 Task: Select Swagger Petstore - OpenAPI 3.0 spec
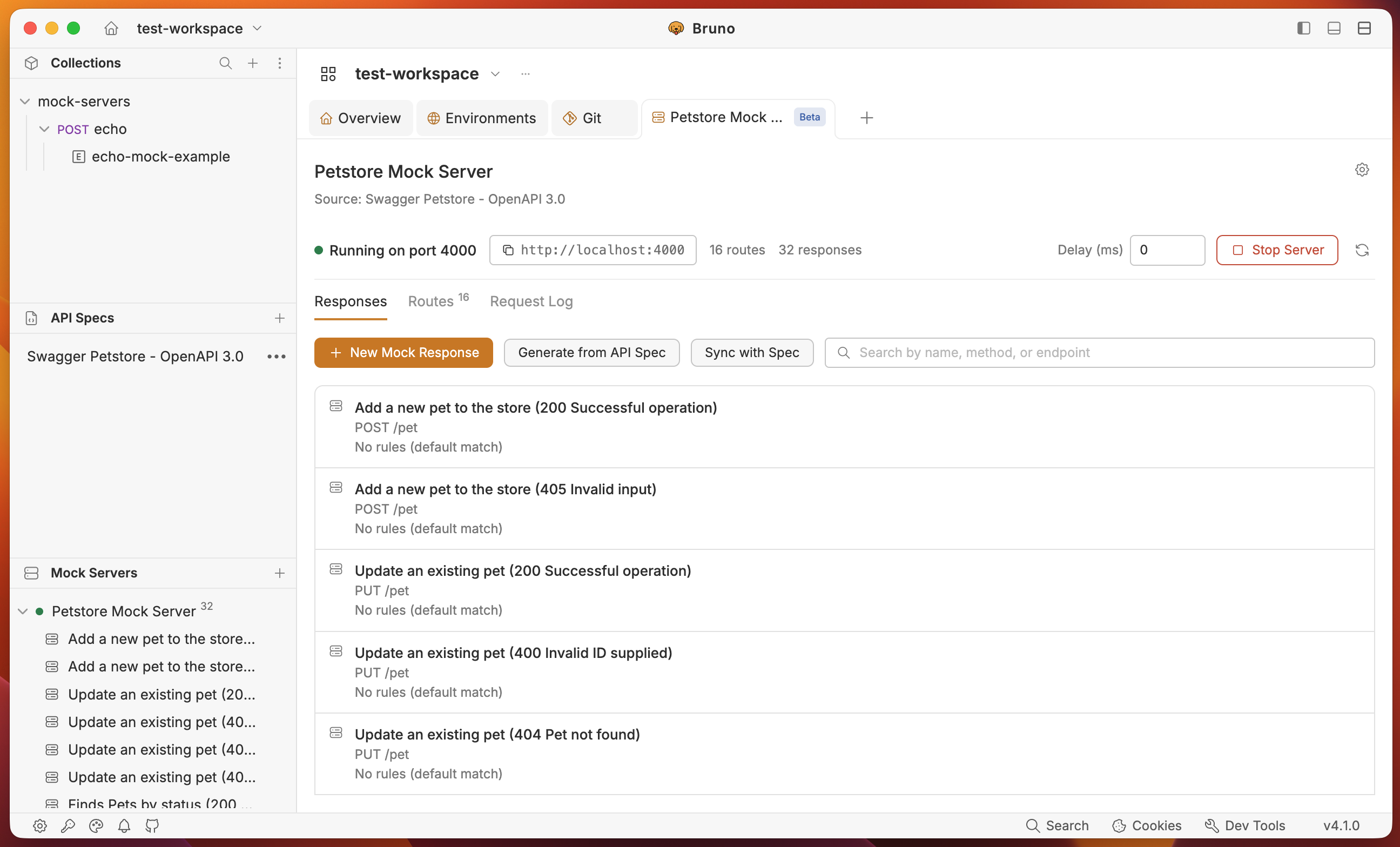pos(135,356)
